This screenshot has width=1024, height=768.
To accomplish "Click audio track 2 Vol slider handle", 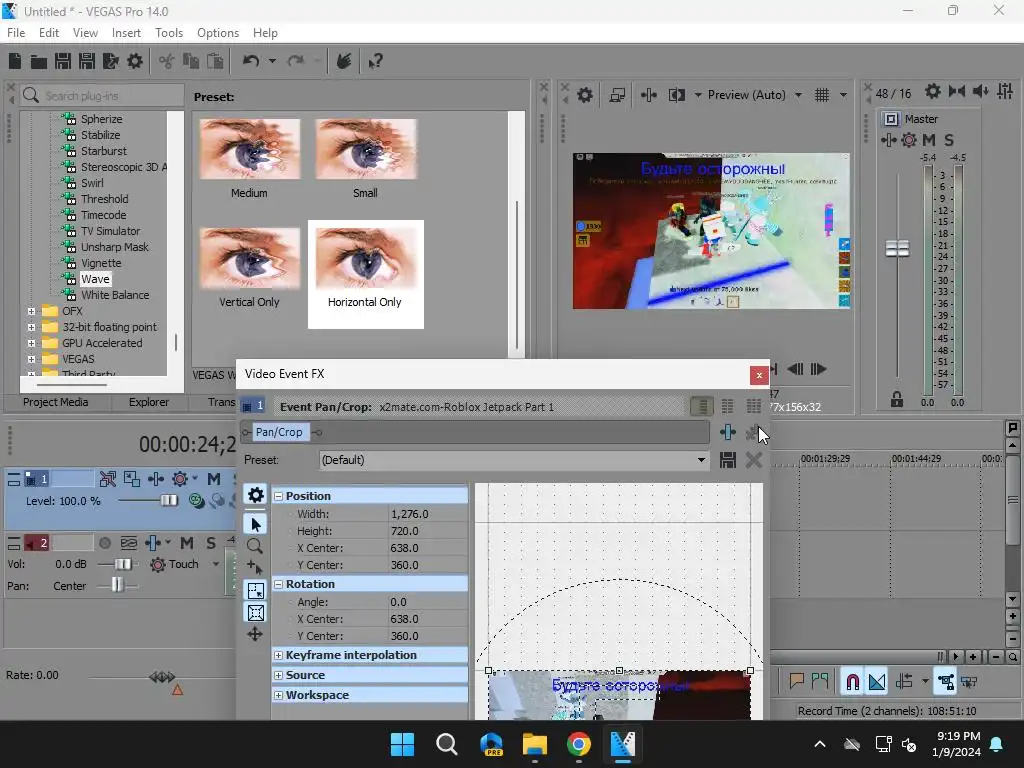I will [x=123, y=564].
